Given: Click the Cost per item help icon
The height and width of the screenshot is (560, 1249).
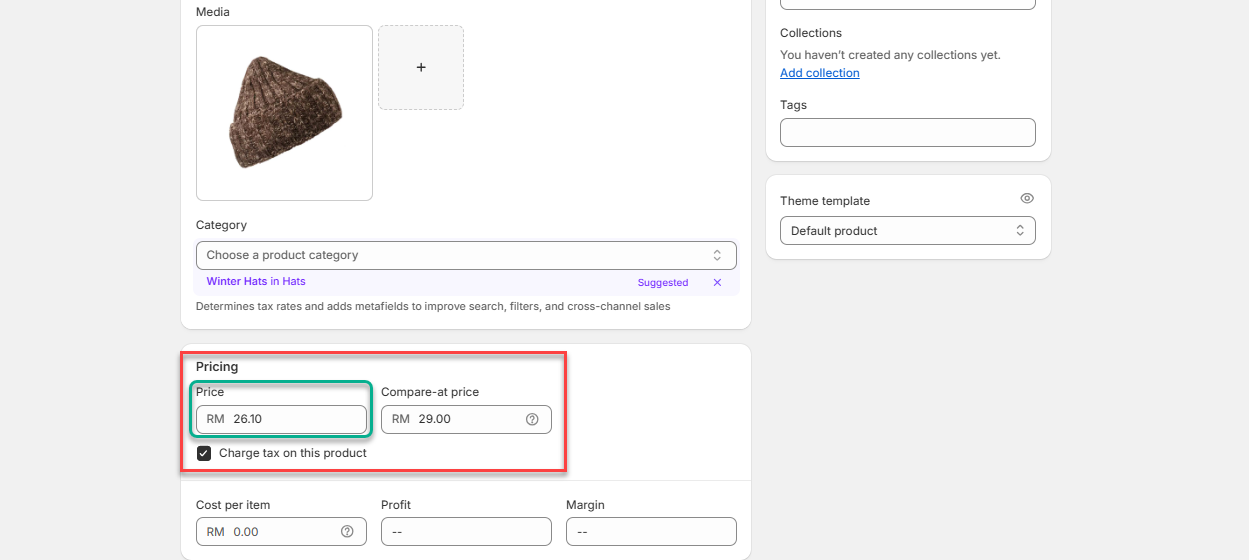Looking at the screenshot, I should (x=347, y=532).
